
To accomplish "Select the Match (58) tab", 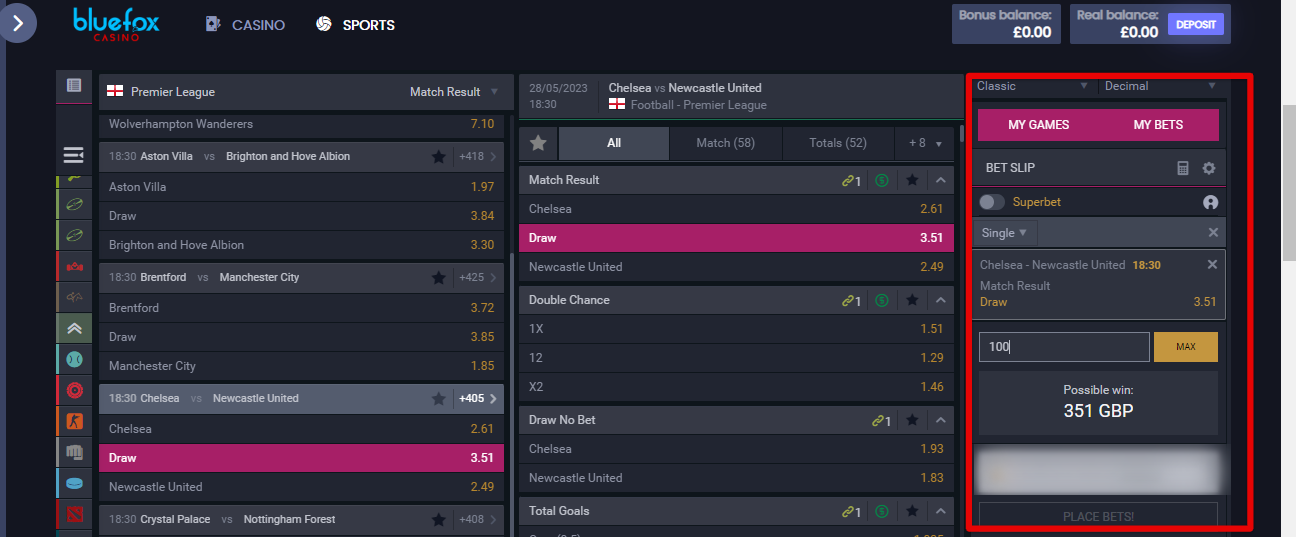I will click(x=725, y=143).
